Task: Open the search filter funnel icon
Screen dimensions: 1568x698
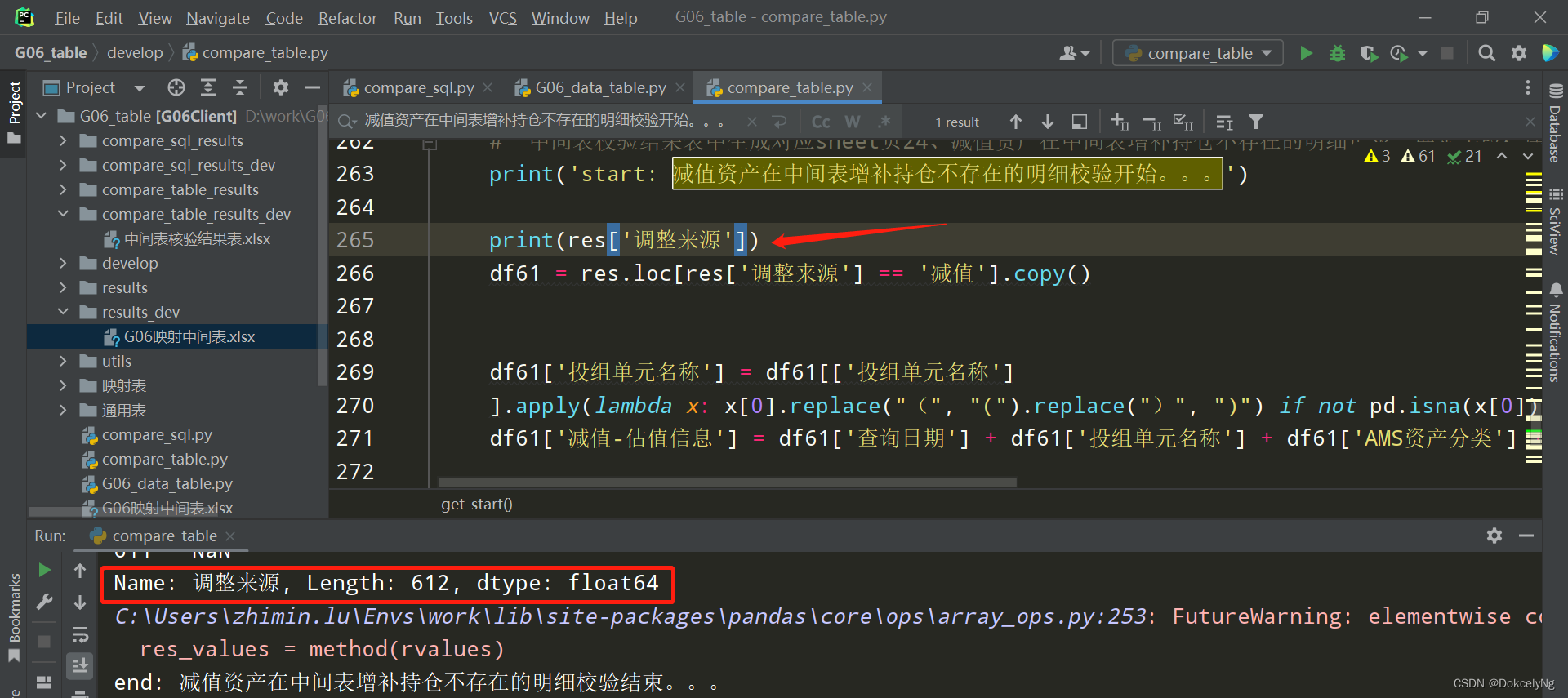Action: click(x=1256, y=122)
